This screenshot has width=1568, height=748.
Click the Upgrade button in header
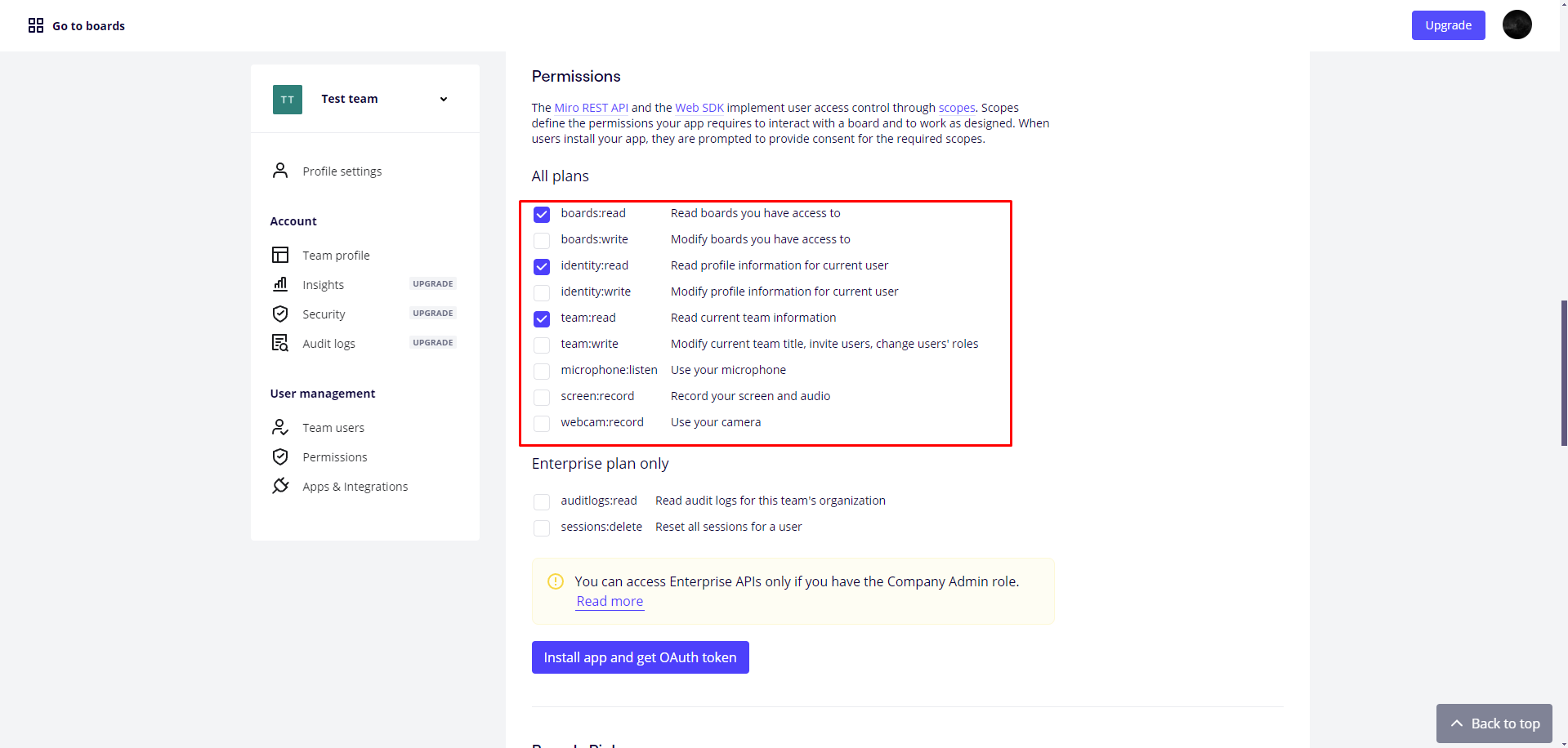(1448, 25)
